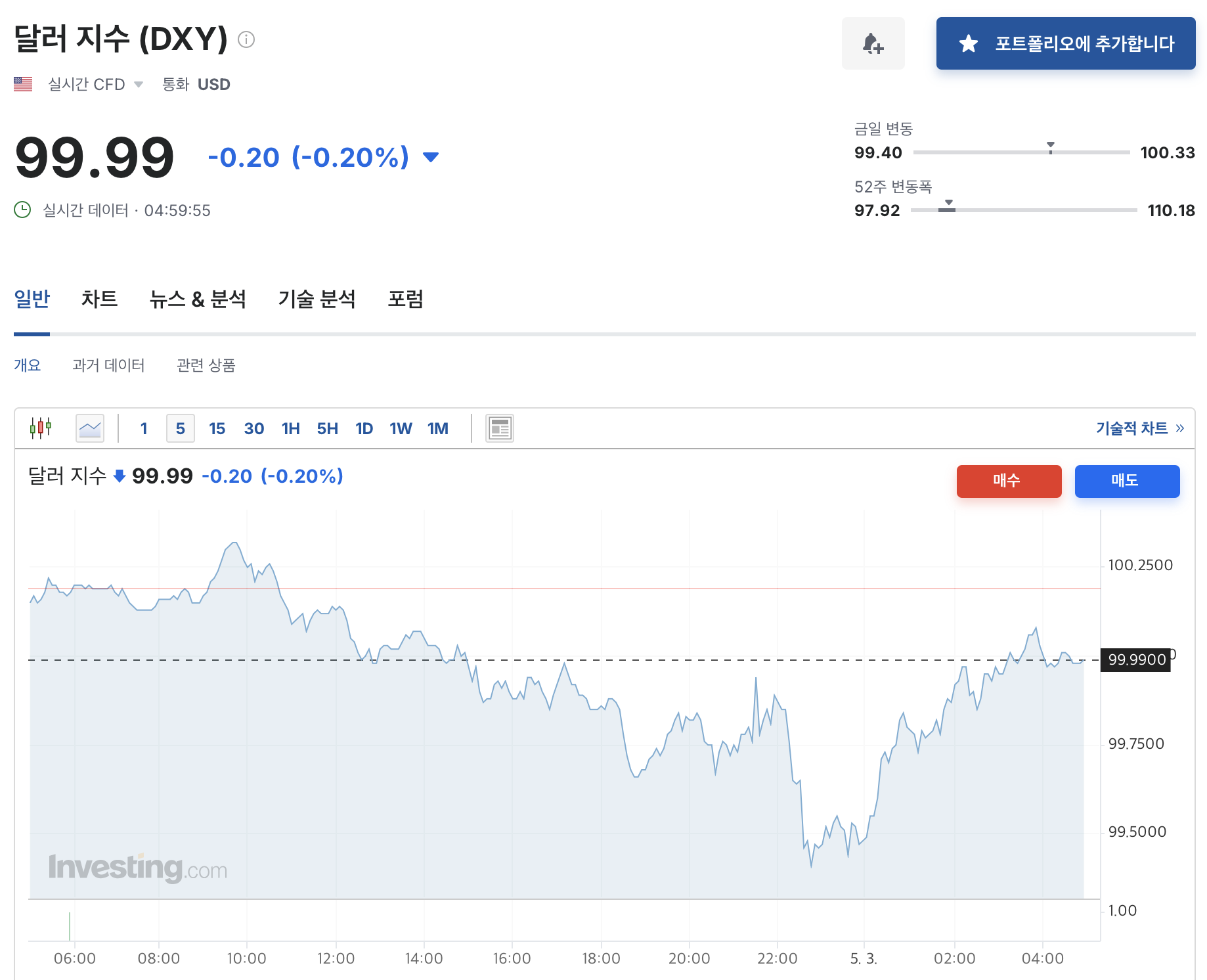
Task: Open the 포럼 tab
Action: (x=405, y=299)
